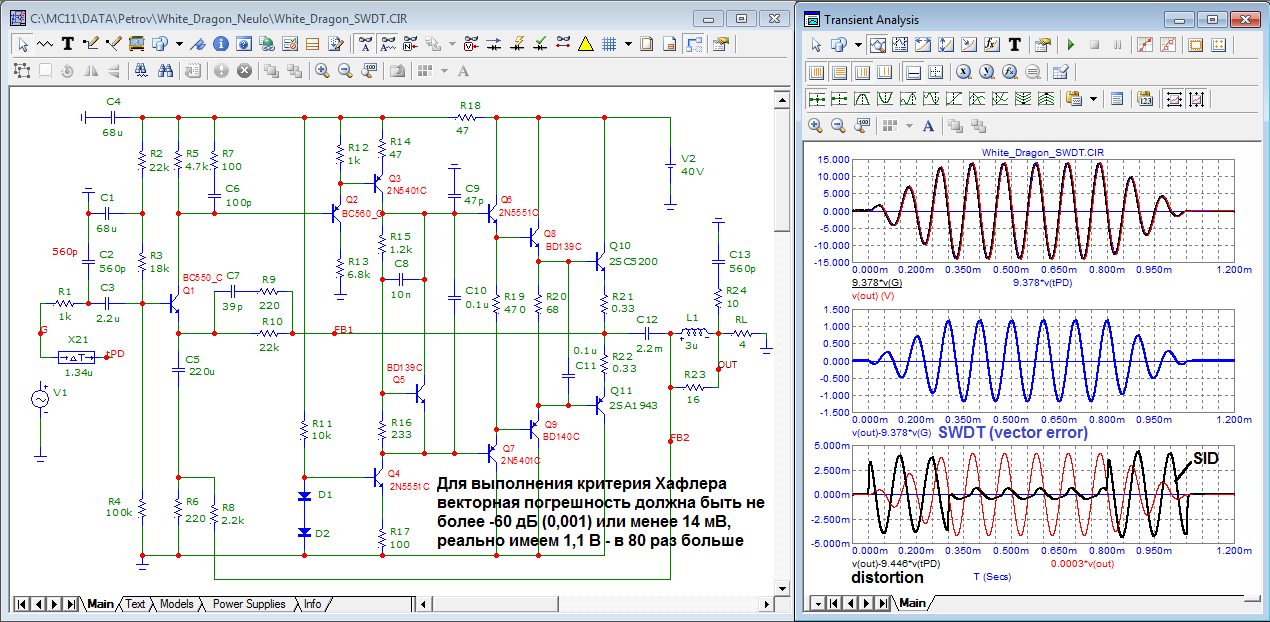
Task: Toggle node numbers display icon
Action: [x=411, y=44]
